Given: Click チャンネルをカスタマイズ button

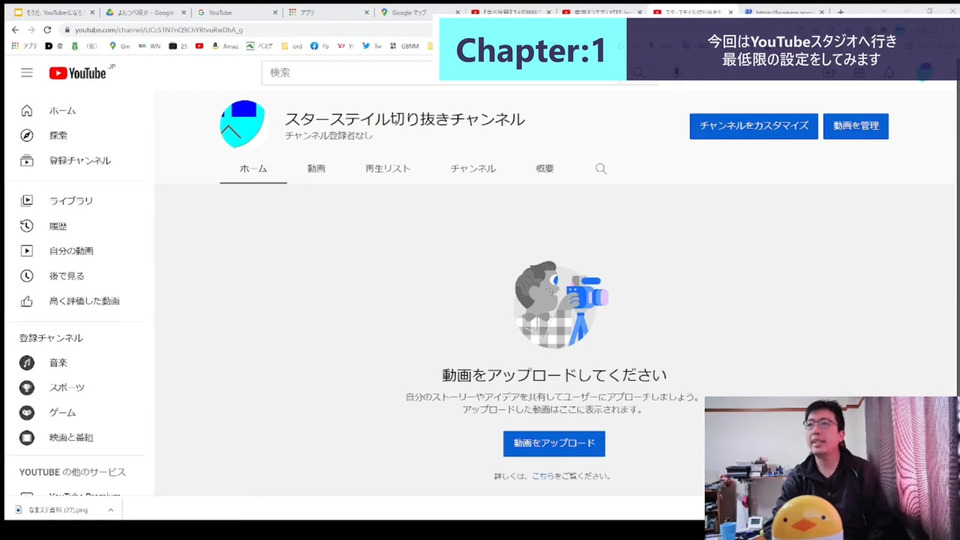Looking at the screenshot, I should (754, 126).
